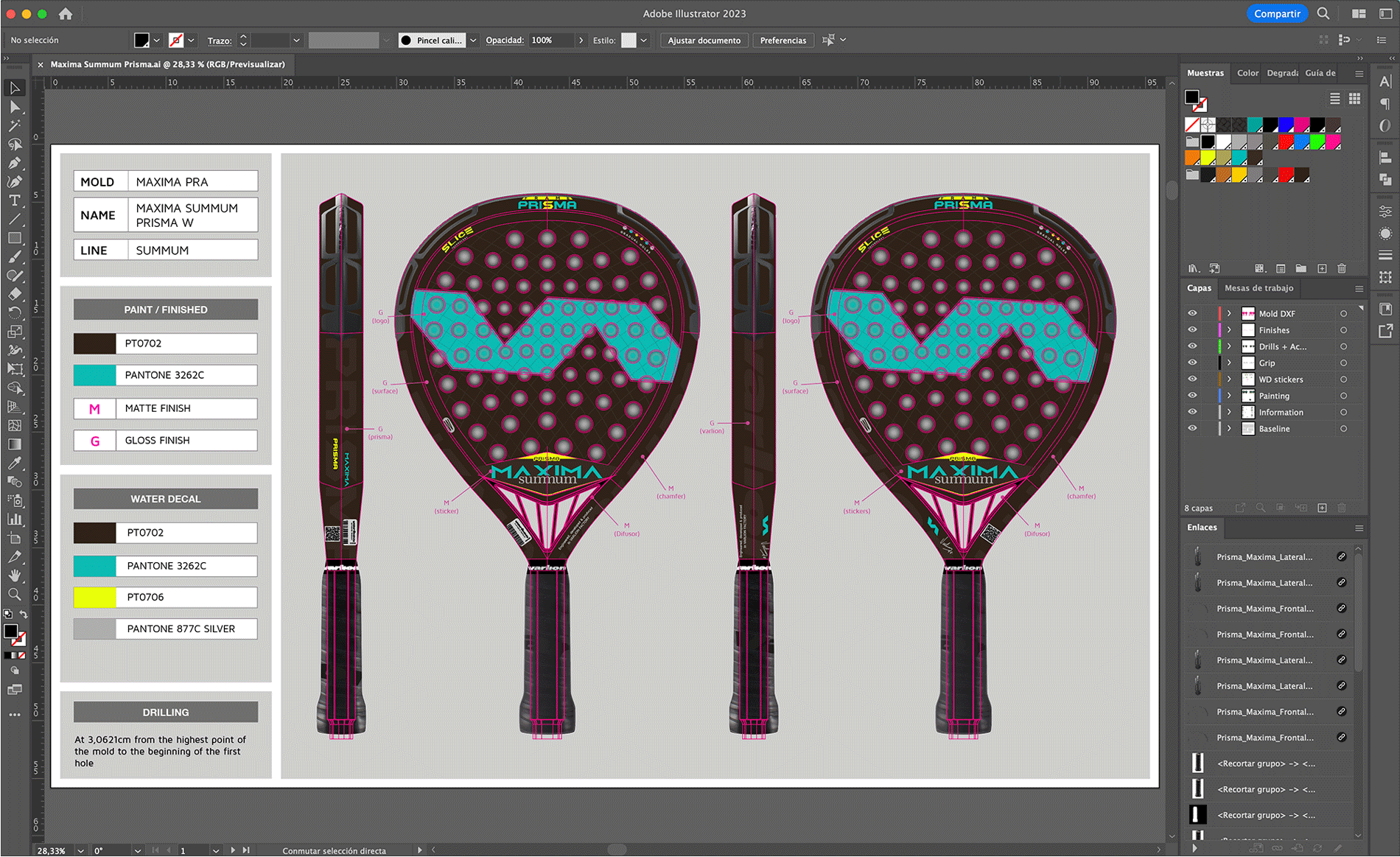Screen dimensions: 1400x857
Task: Expand the Mold DXF layer
Action: coord(1229,313)
